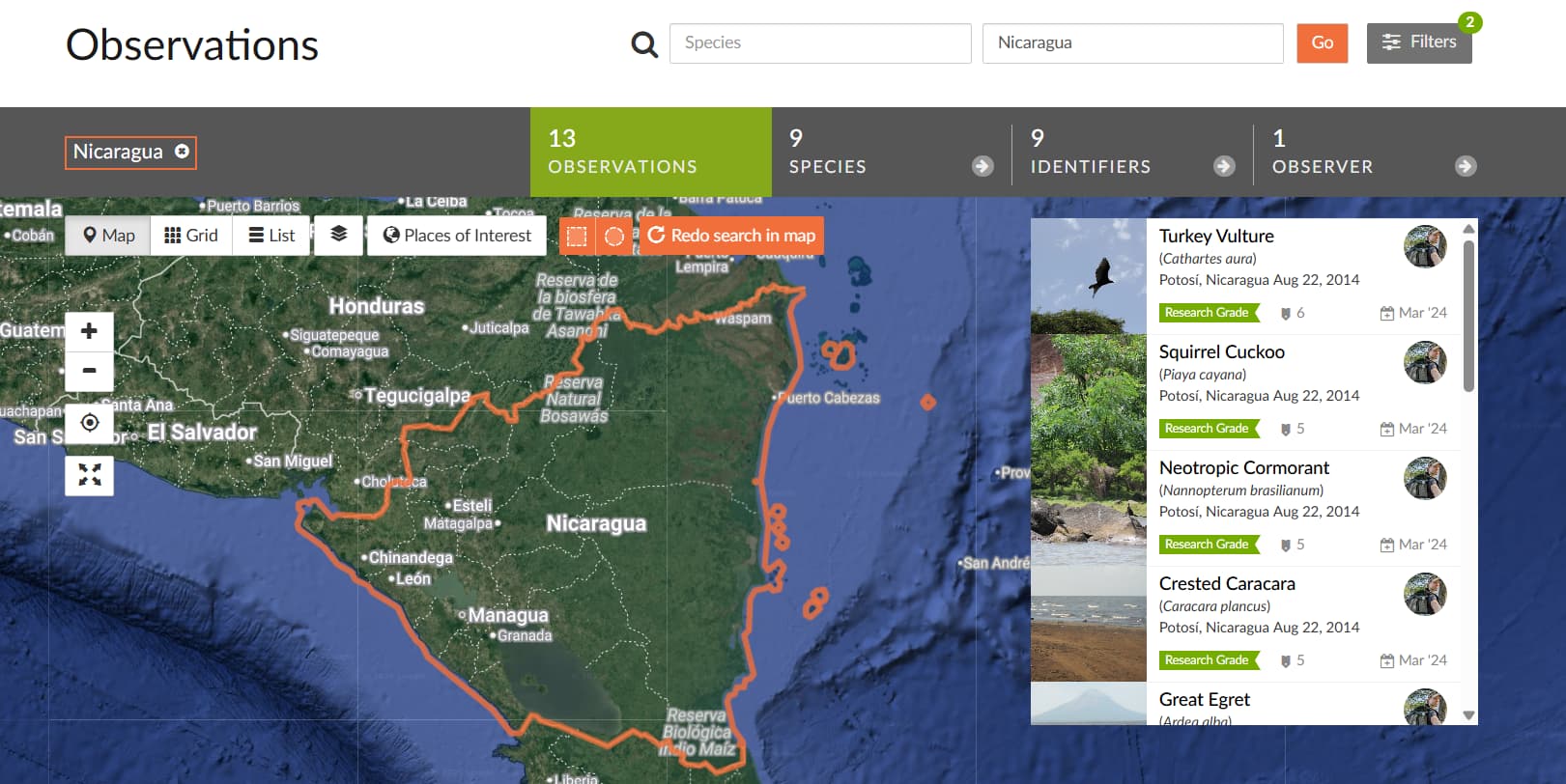This screenshot has height=784, width=1566.
Task: Click calendar icon on Turkey Vulture row
Action: point(1387,313)
